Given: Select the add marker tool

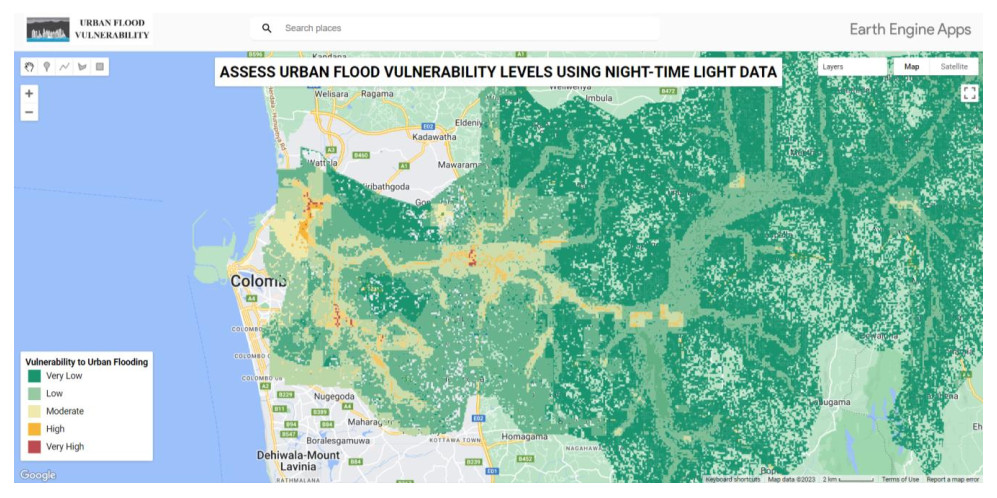Looking at the screenshot, I should 47,67.
